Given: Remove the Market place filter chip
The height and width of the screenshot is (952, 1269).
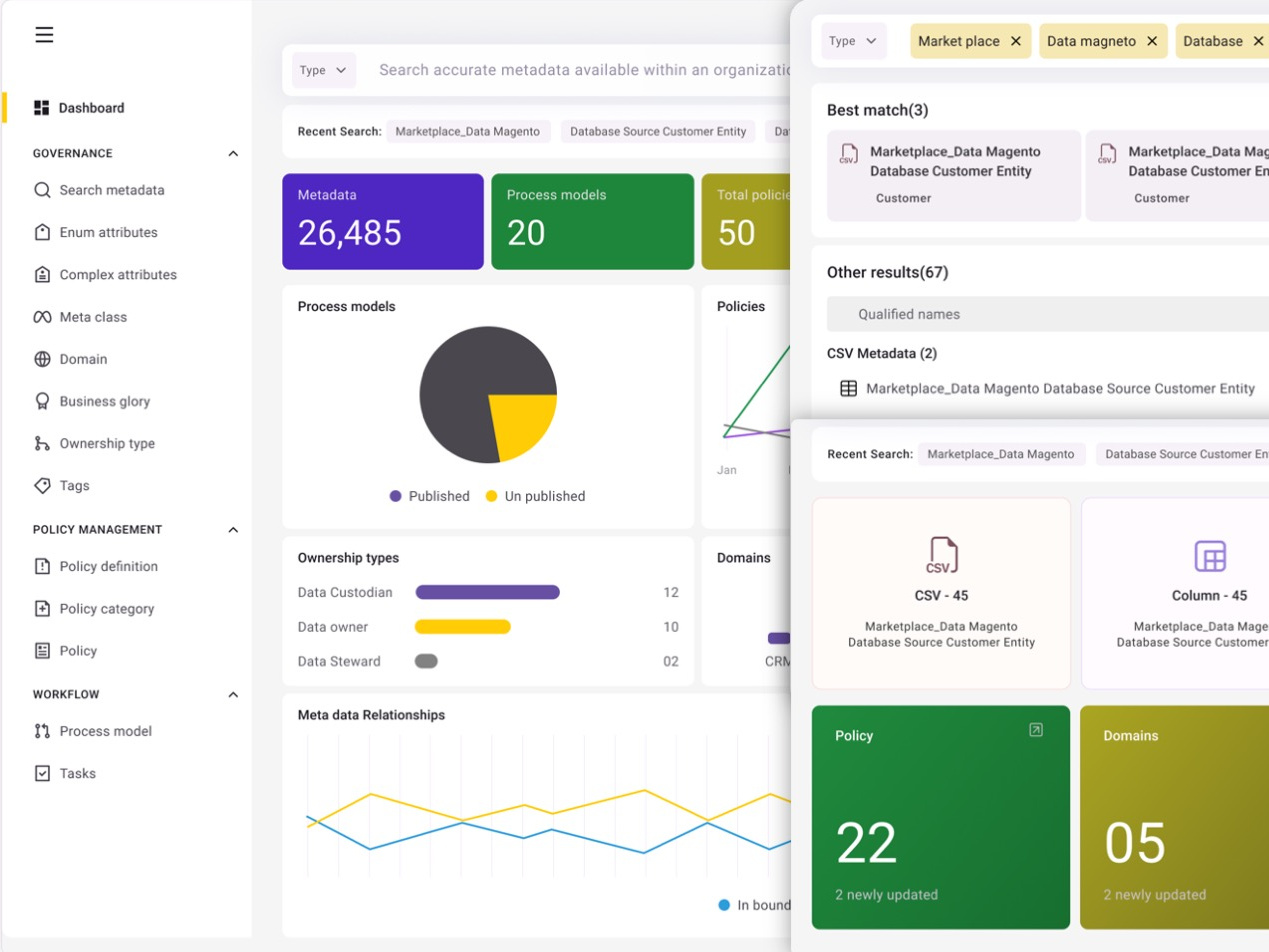Looking at the screenshot, I should coord(1017,41).
